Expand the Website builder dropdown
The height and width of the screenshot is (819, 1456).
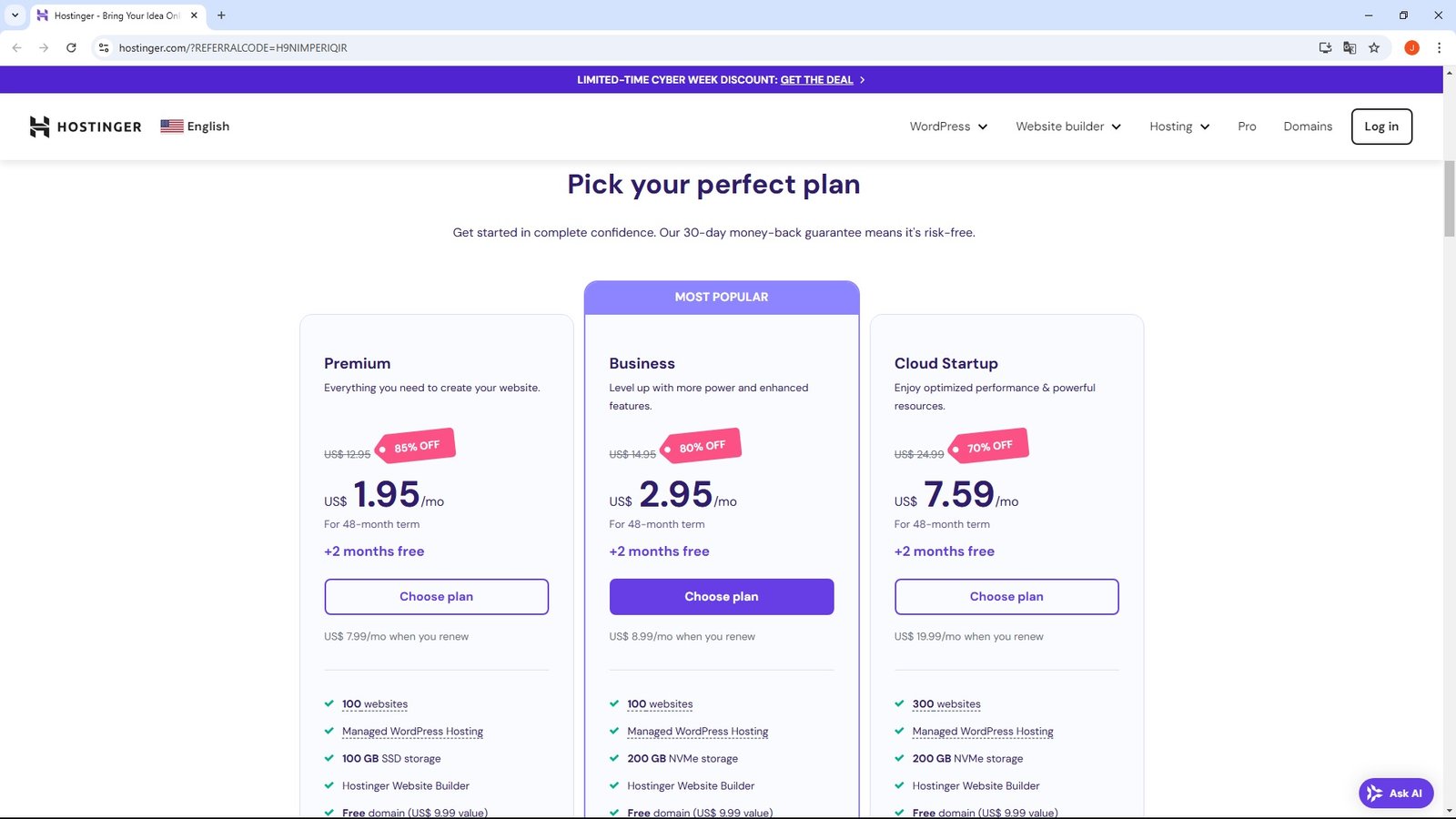coord(1068,126)
